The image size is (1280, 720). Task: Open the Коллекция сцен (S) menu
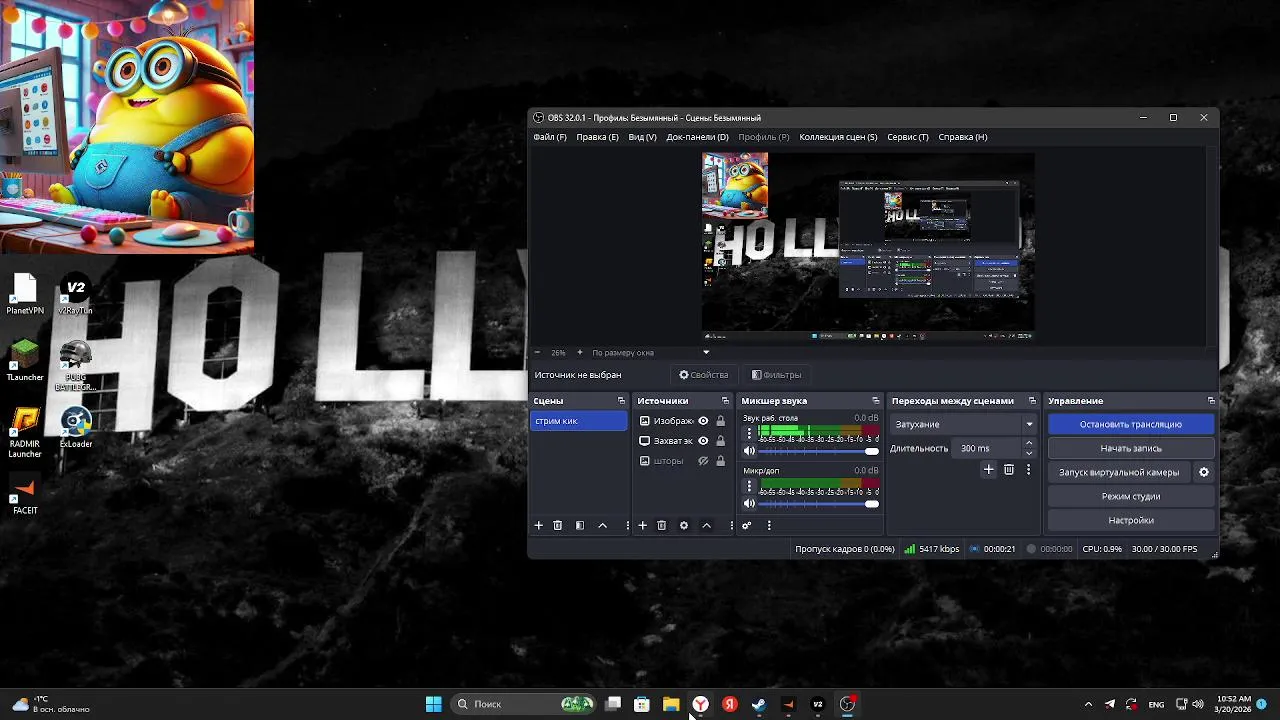click(838, 137)
